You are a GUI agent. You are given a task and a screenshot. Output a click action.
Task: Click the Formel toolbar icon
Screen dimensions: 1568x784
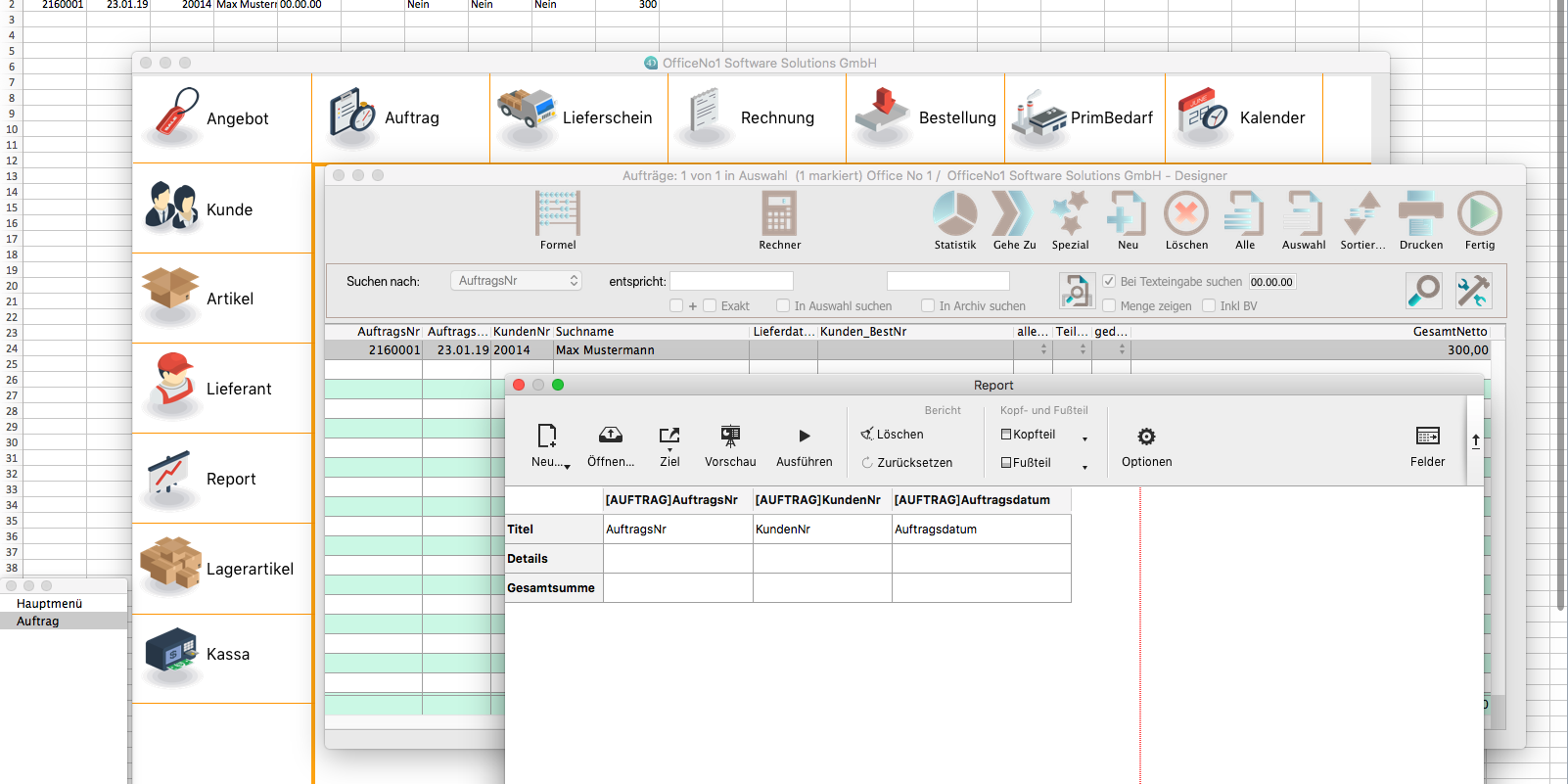click(x=558, y=220)
